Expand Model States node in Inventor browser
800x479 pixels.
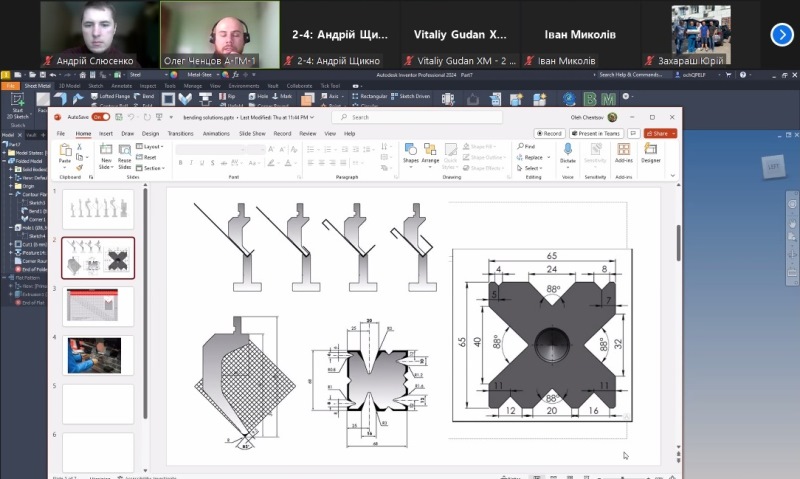point(5,153)
